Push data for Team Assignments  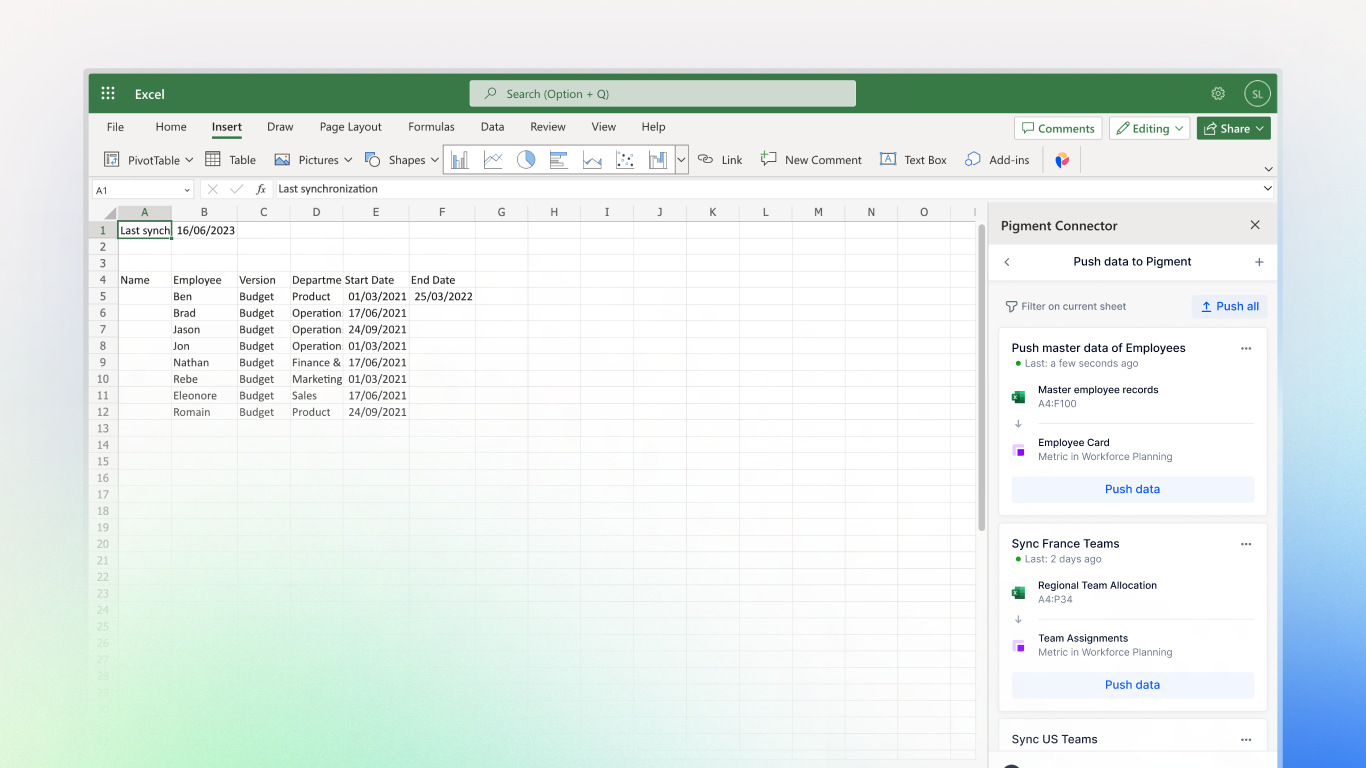pos(1133,685)
